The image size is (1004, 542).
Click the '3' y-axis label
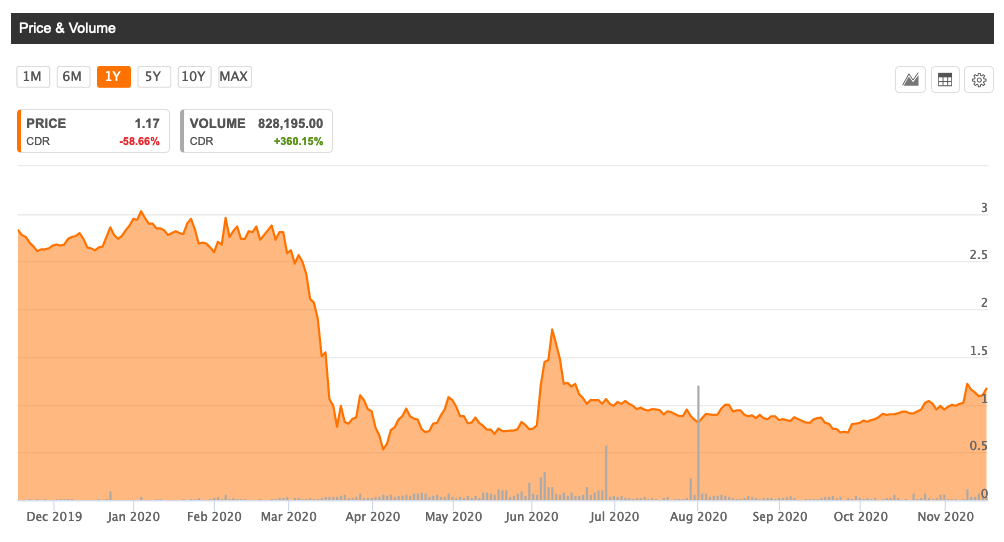(x=984, y=208)
